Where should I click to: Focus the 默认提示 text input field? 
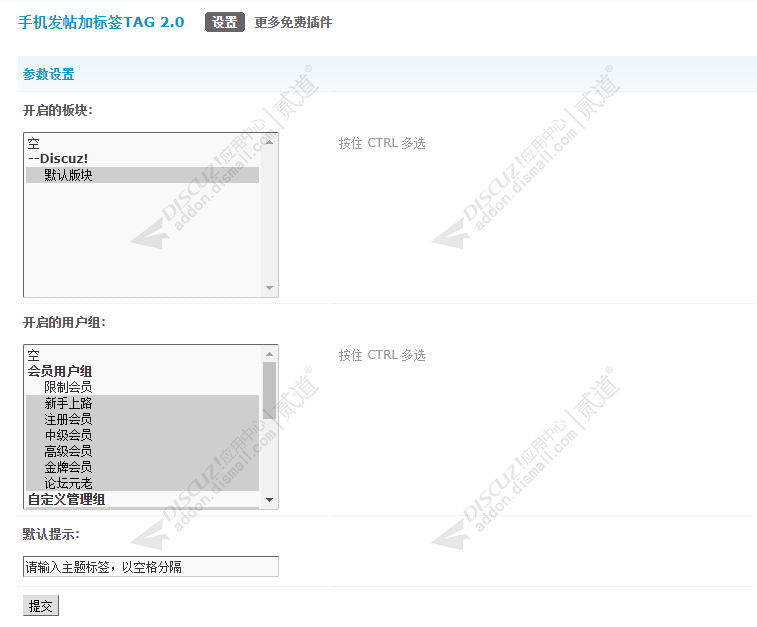(x=151, y=567)
